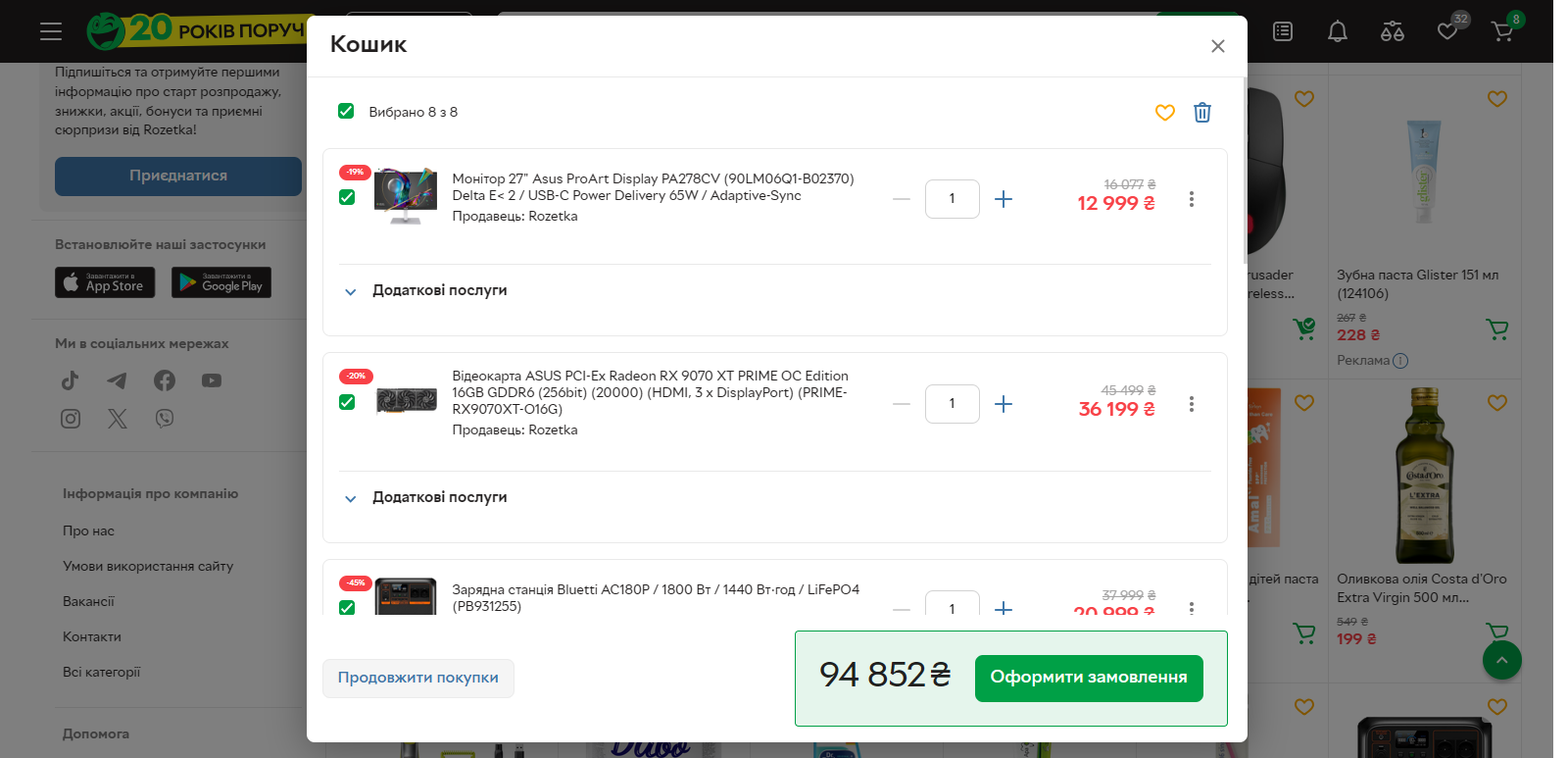
Task: Move selected cart items to the wishlist heart
Action: click(x=1164, y=112)
